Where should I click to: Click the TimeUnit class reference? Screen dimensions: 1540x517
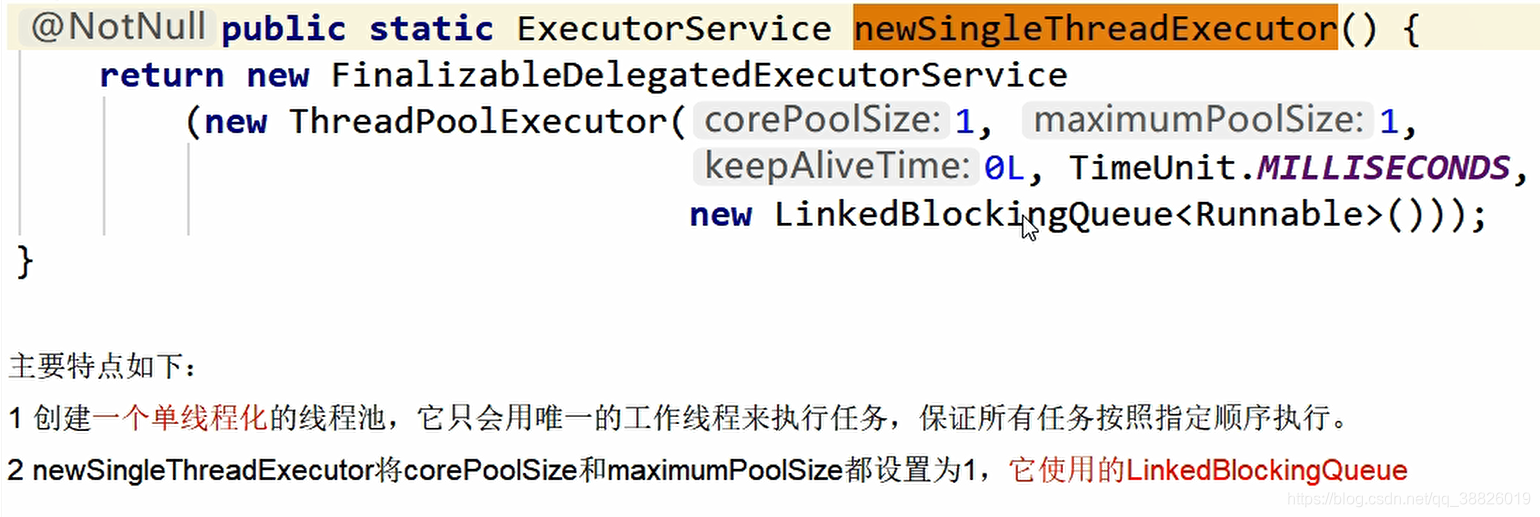1153,168
